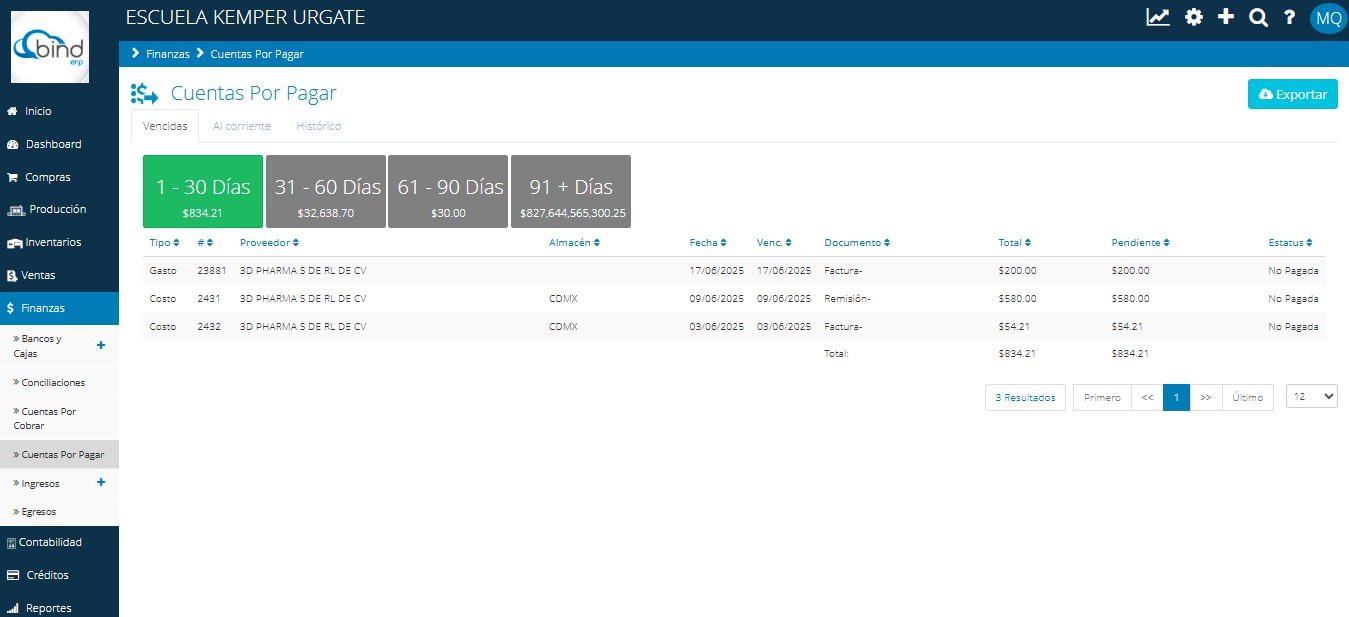This screenshot has width=1349, height=617.
Task: Sort table by Proveedor column
Action: (x=269, y=243)
